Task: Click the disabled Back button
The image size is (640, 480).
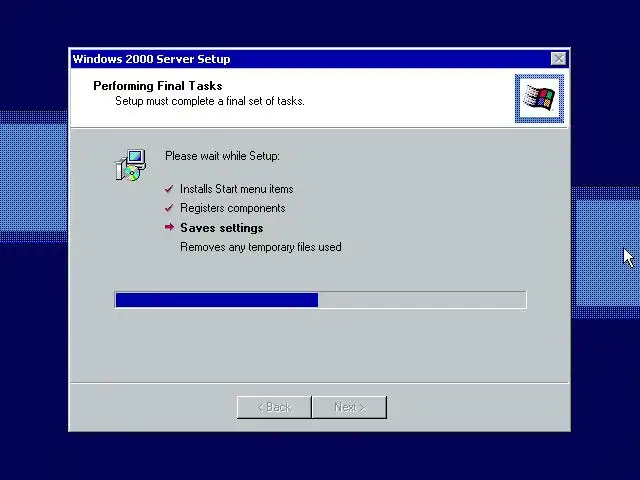Action: pyautogui.click(x=274, y=407)
